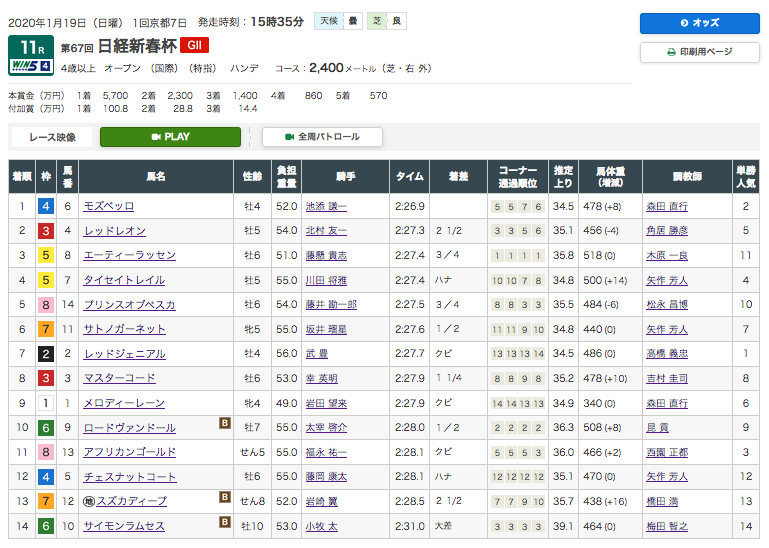The width and height of the screenshot is (769, 548).
Task: Open jockey 武 豊 profile
Action: [317, 354]
